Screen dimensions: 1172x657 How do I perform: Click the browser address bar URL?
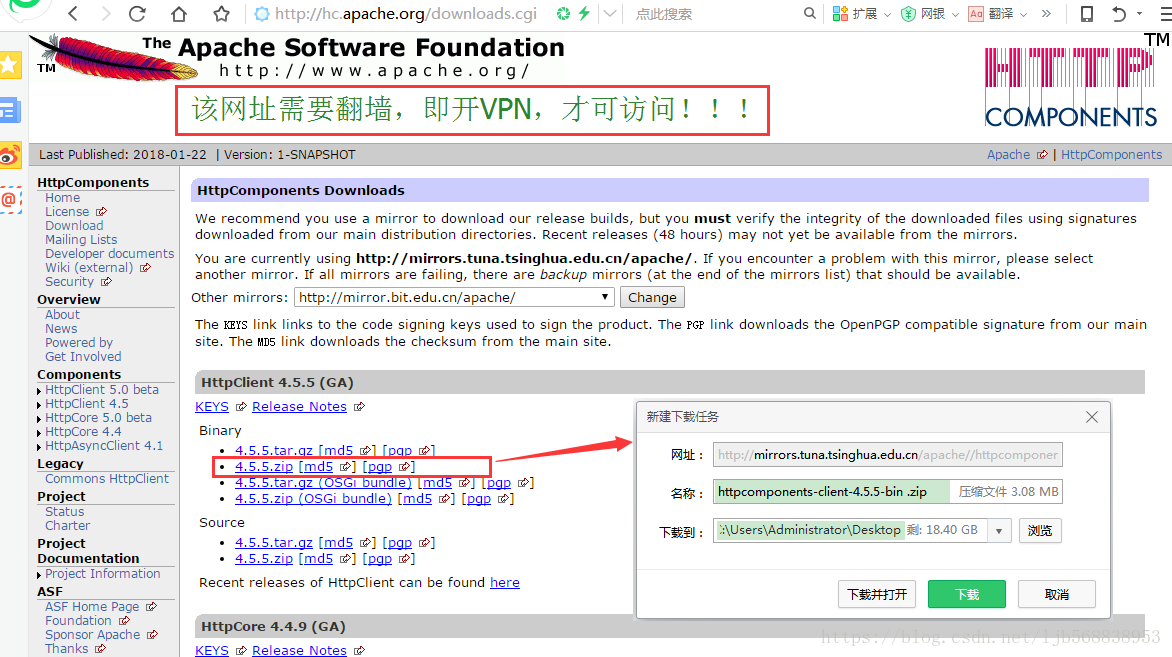(x=406, y=13)
